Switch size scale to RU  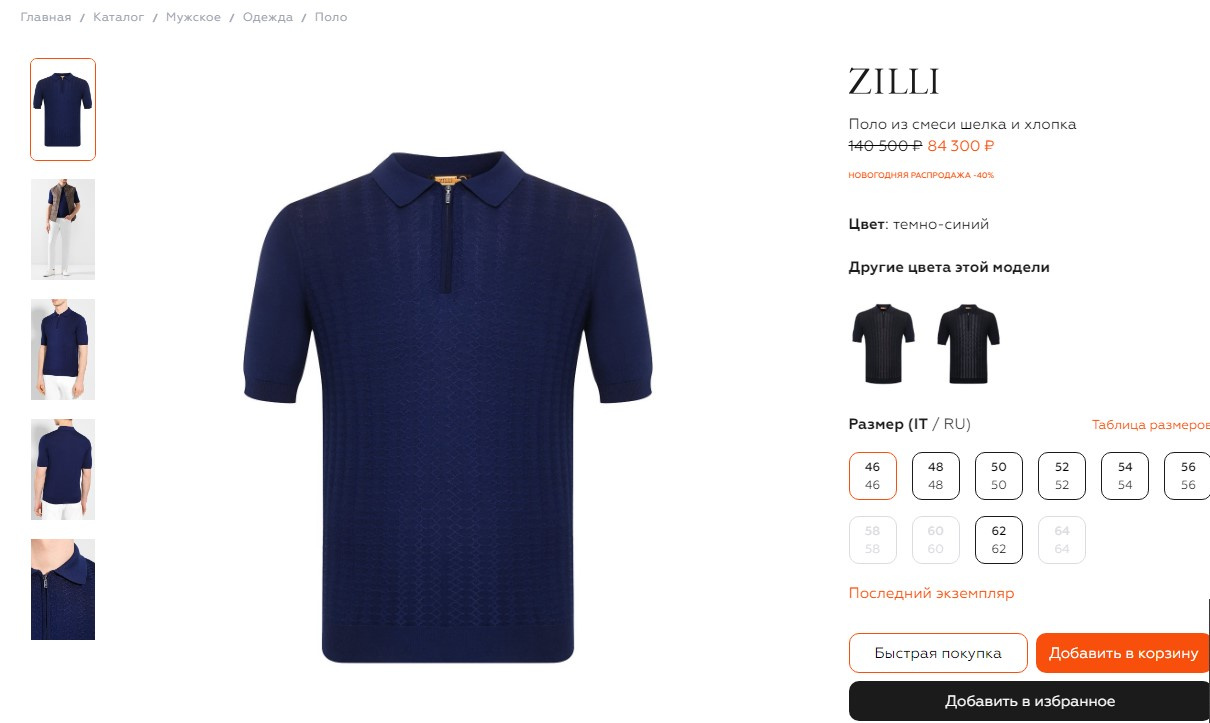pyautogui.click(x=957, y=424)
